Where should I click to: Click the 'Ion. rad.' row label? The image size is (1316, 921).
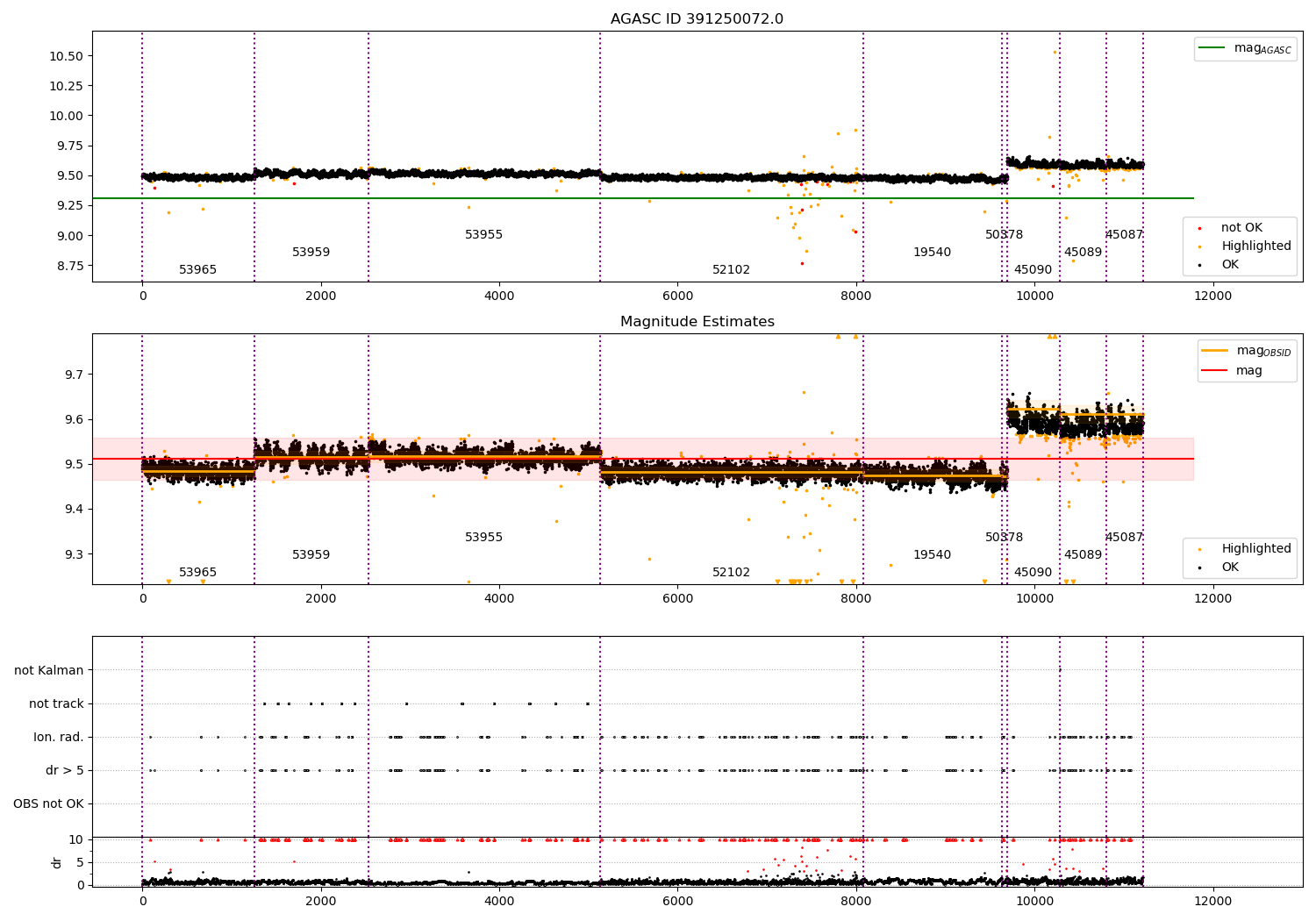click(x=59, y=737)
